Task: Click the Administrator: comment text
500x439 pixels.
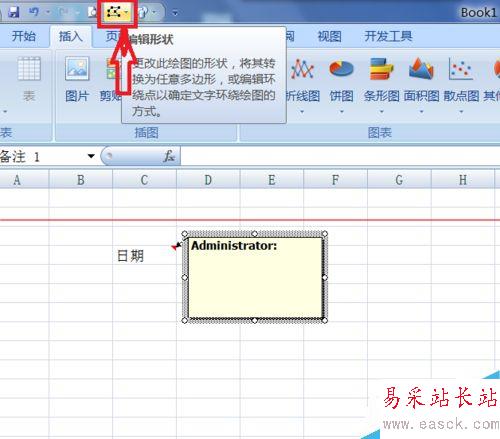Action: click(x=234, y=246)
